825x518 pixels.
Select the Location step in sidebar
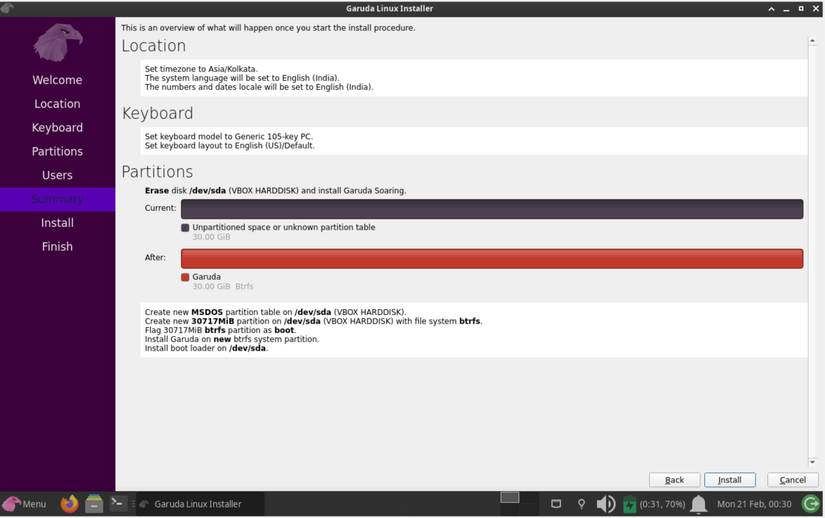click(57, 104)
